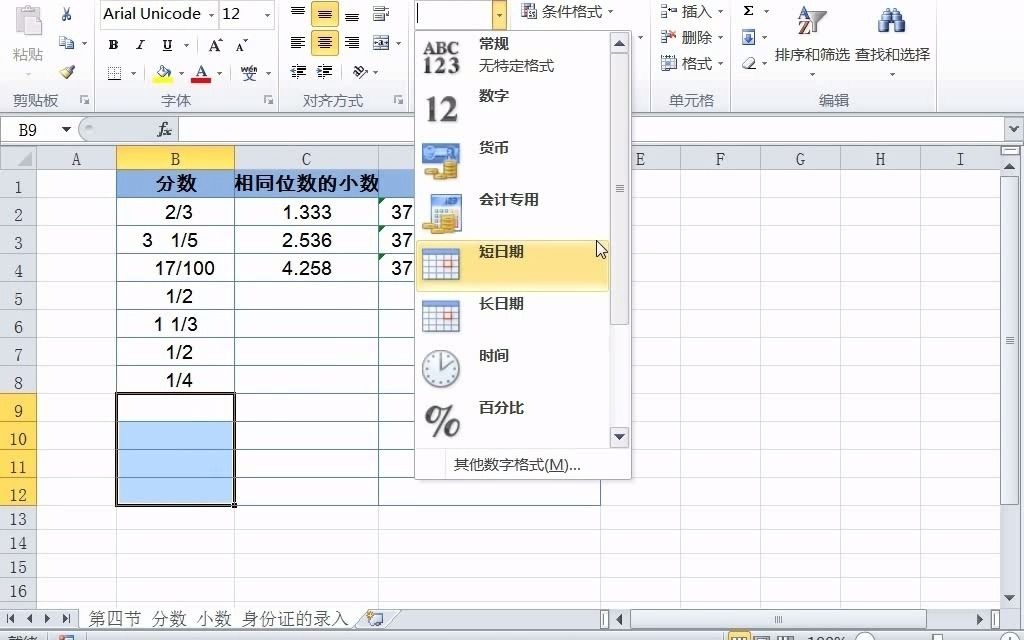Click the format painter brush icon
The width and height of the screenshot is (1024, 640).
pyautogui.click(x=67, y=72)
